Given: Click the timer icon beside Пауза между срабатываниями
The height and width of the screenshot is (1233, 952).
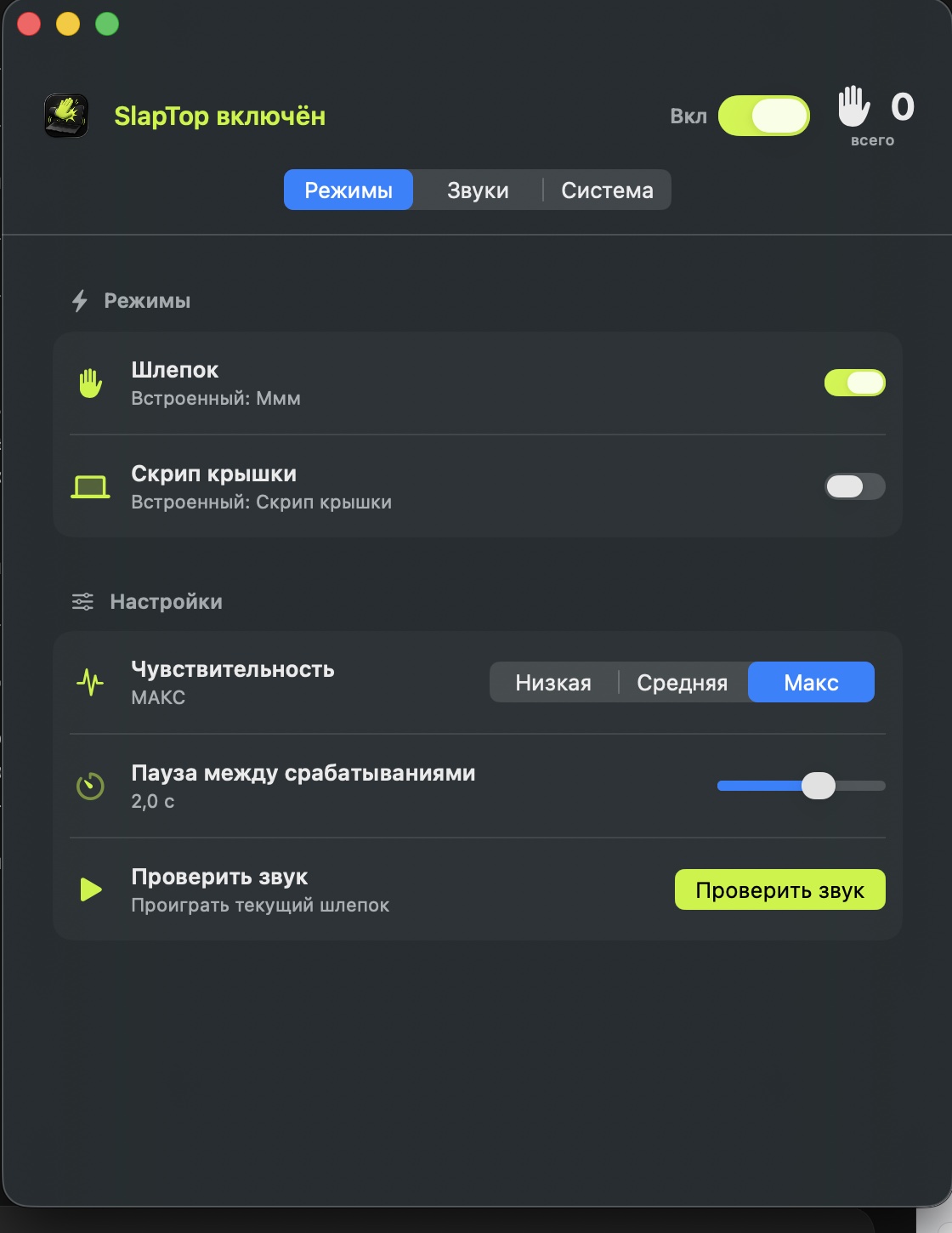Looking at the screenshot, I should pyautogui.click(x=90, y=786).
